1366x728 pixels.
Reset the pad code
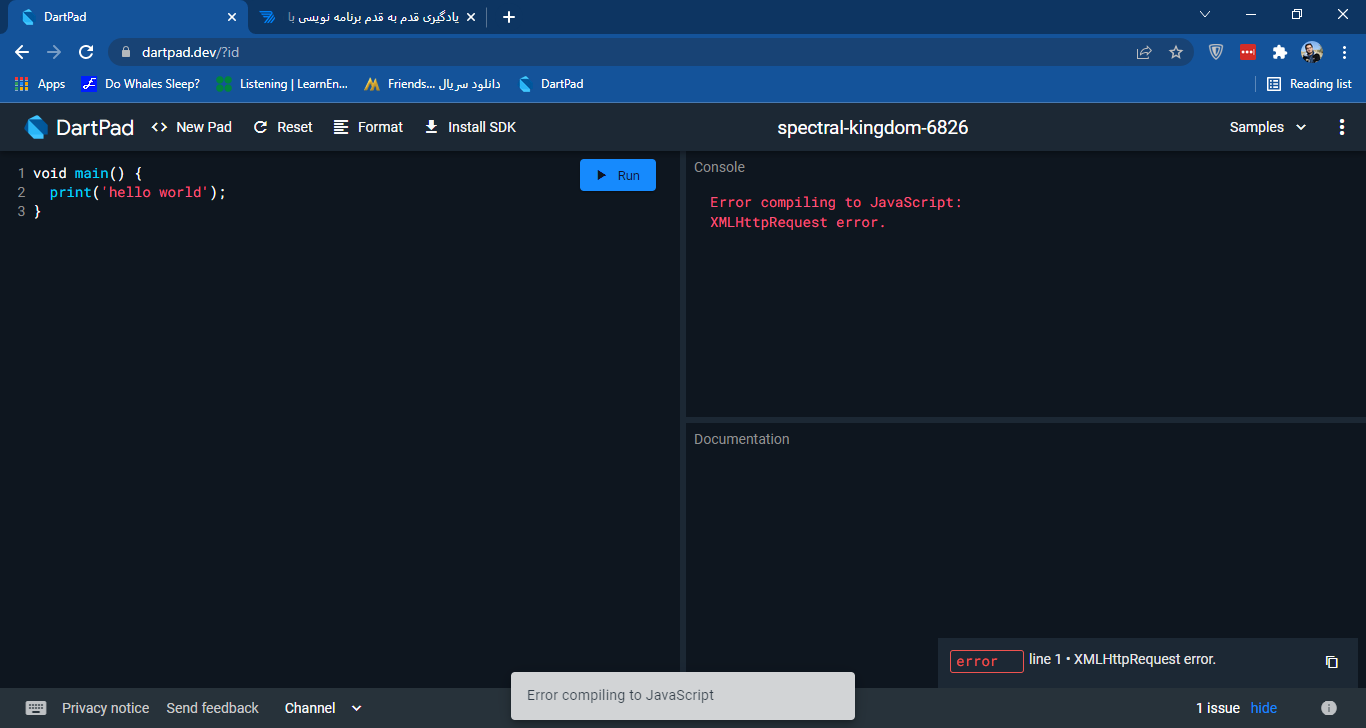tap(283, 127)
